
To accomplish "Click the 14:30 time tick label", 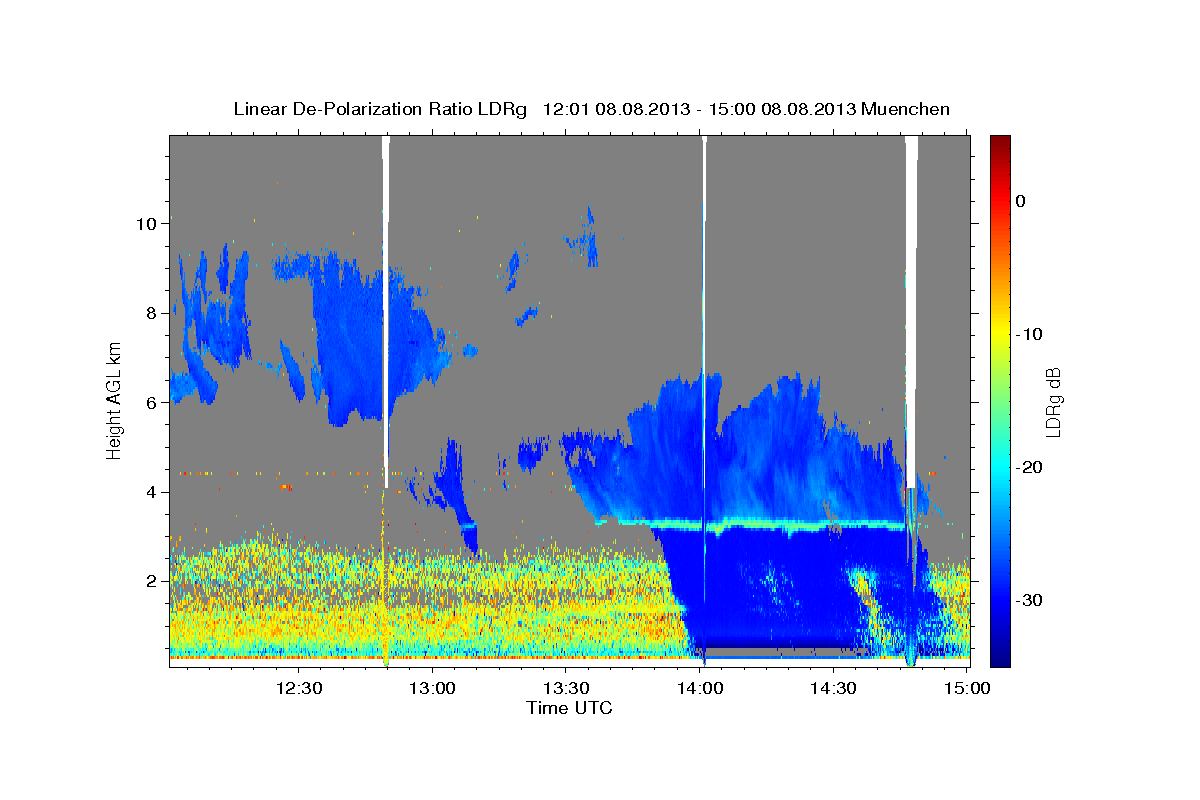I will click(833, 688).
